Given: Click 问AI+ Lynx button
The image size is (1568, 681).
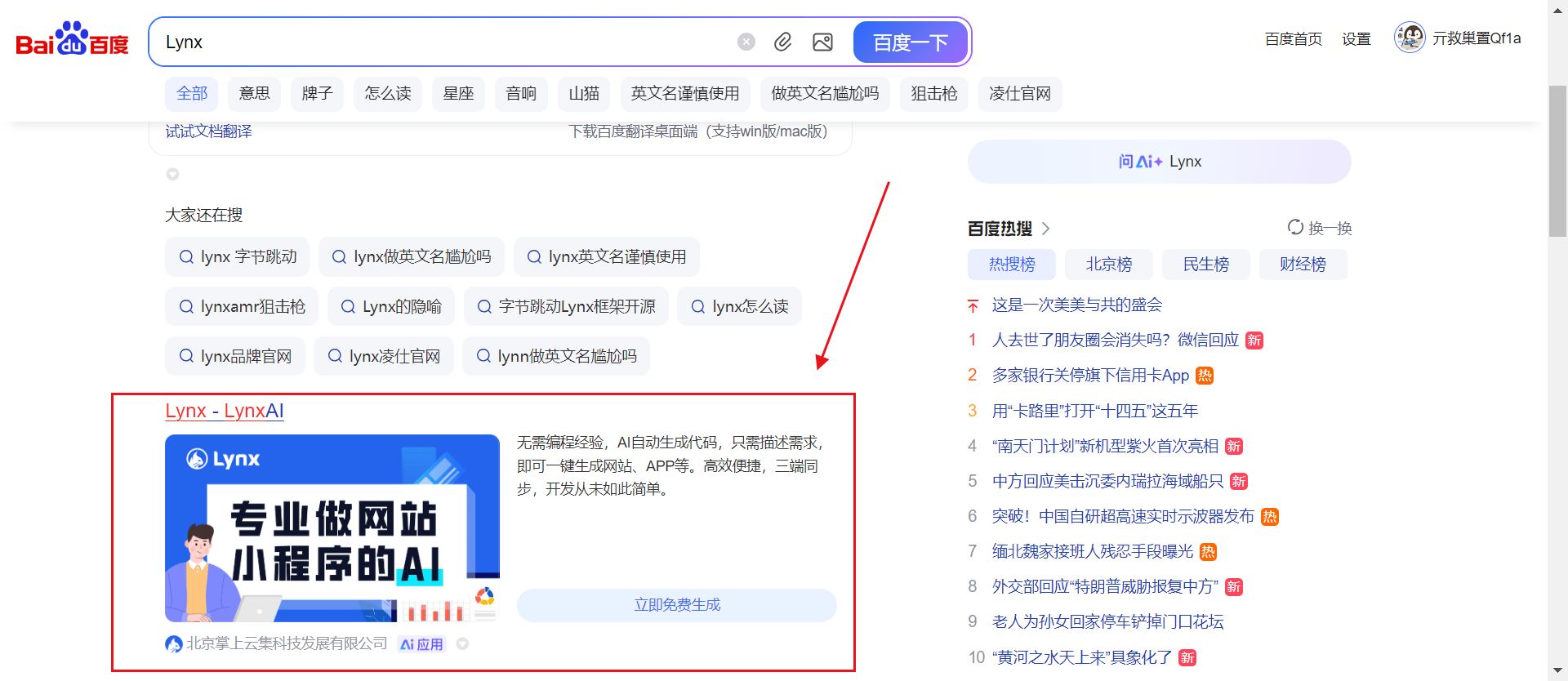Looking at the screenshot, I should point(1160,162).
